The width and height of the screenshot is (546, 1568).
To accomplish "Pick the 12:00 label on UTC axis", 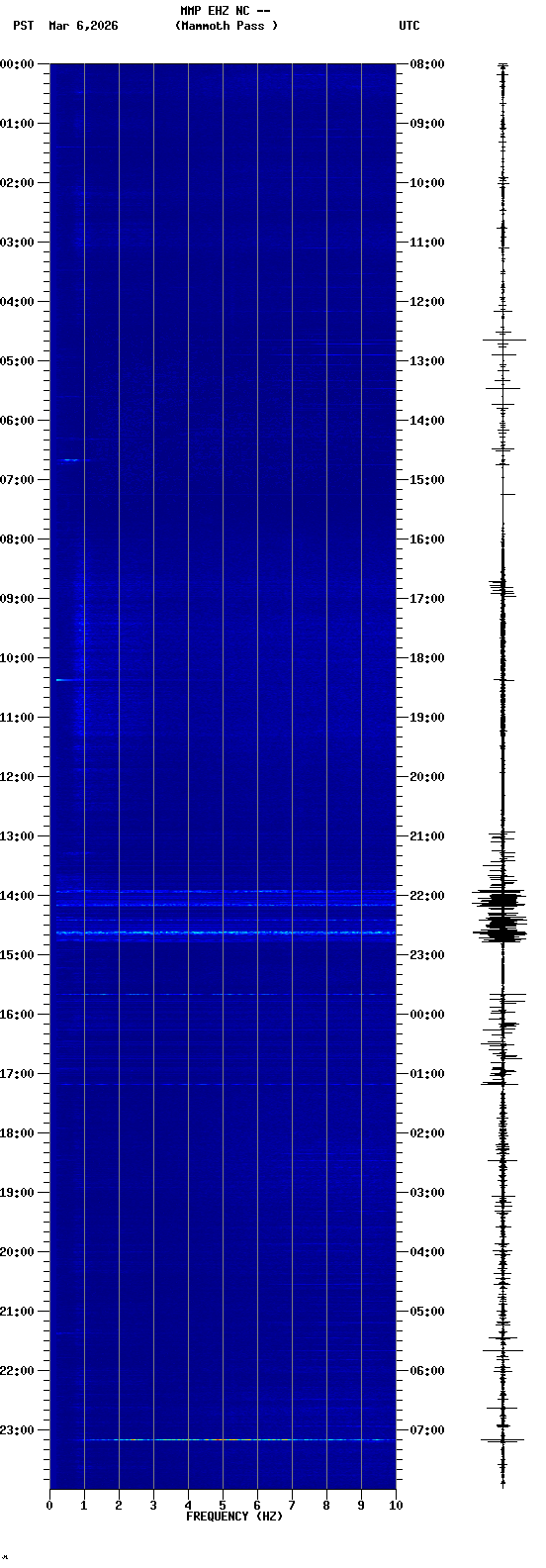I will (427, 302).
